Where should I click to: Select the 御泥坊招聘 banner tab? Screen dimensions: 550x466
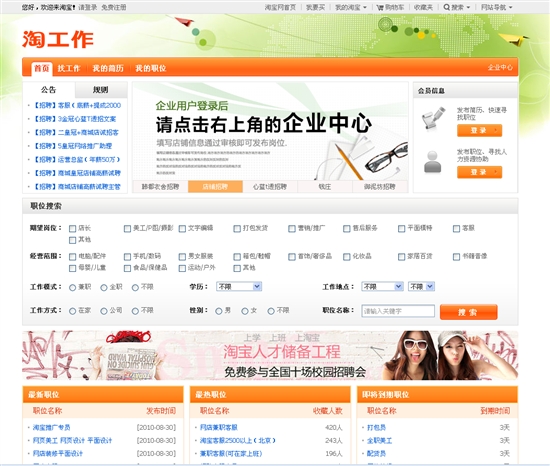click(380, 187)
